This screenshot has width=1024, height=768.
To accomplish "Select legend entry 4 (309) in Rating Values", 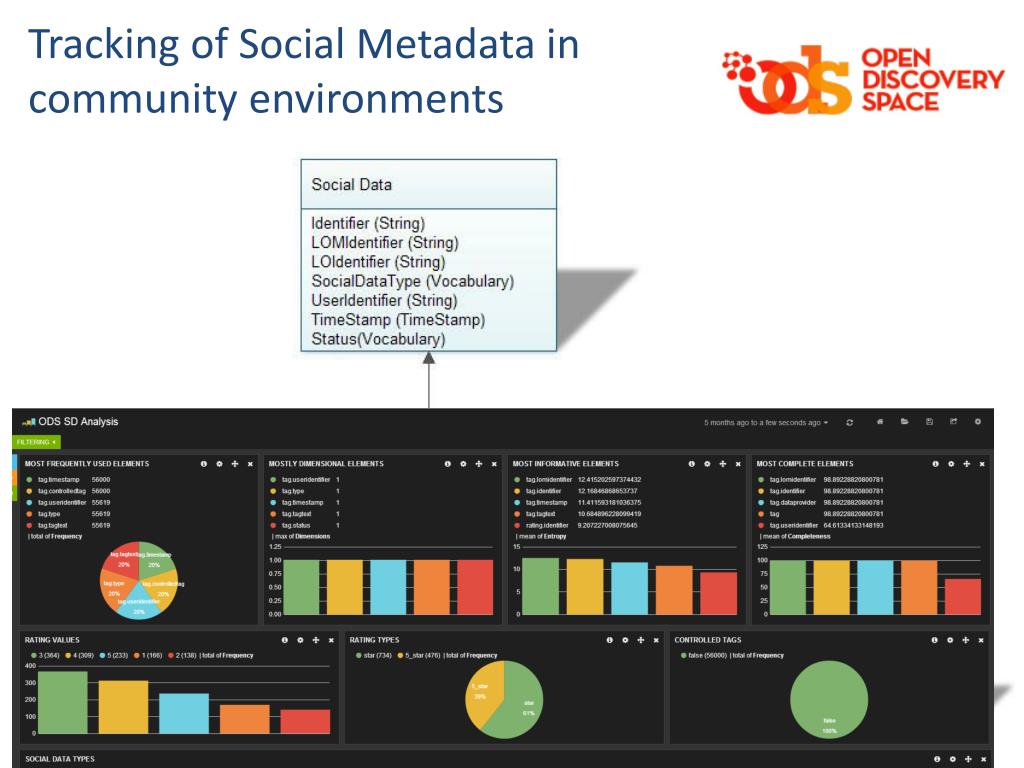I will (80, 655).
